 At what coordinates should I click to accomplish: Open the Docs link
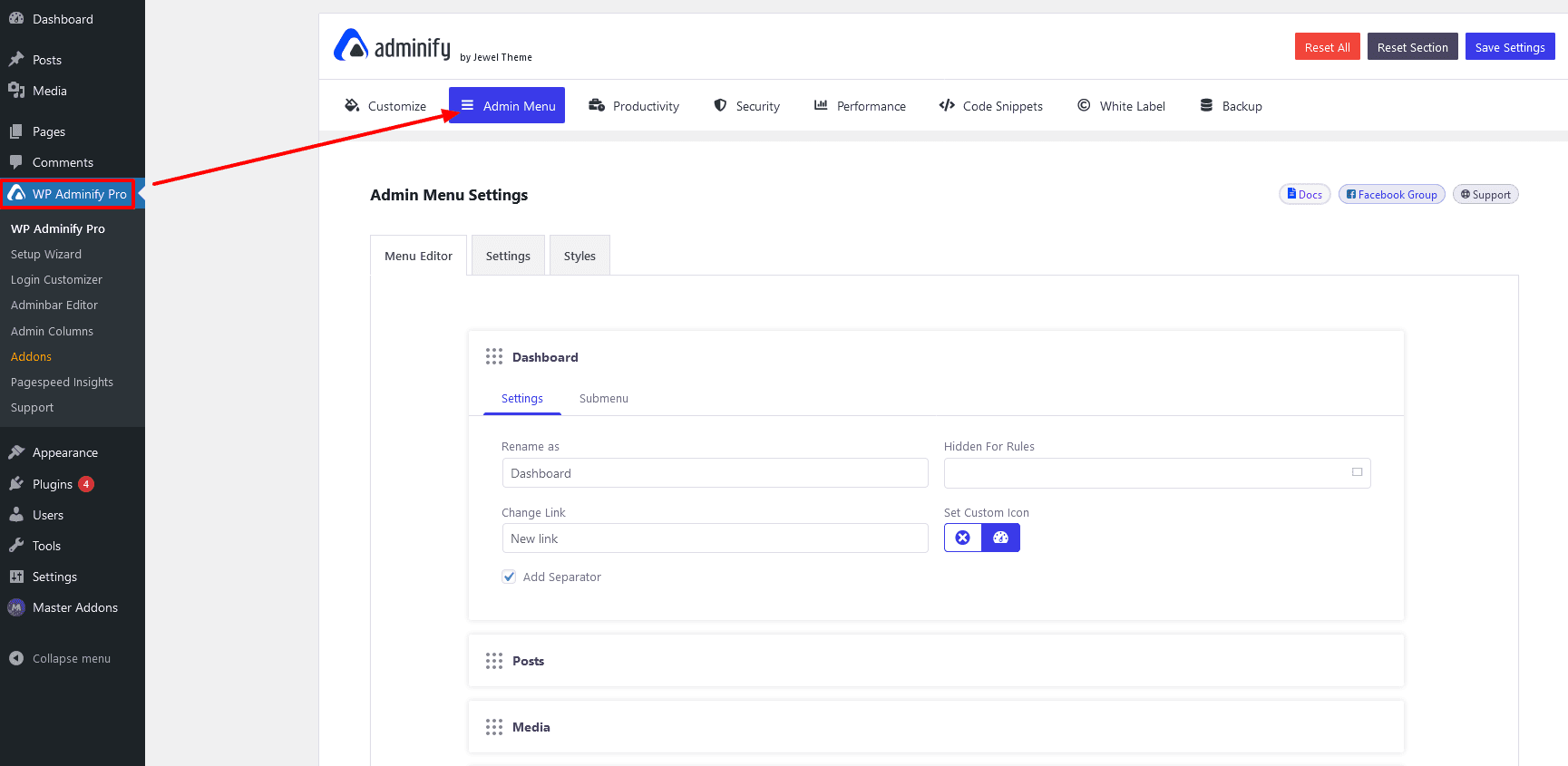coord(1305,194)
